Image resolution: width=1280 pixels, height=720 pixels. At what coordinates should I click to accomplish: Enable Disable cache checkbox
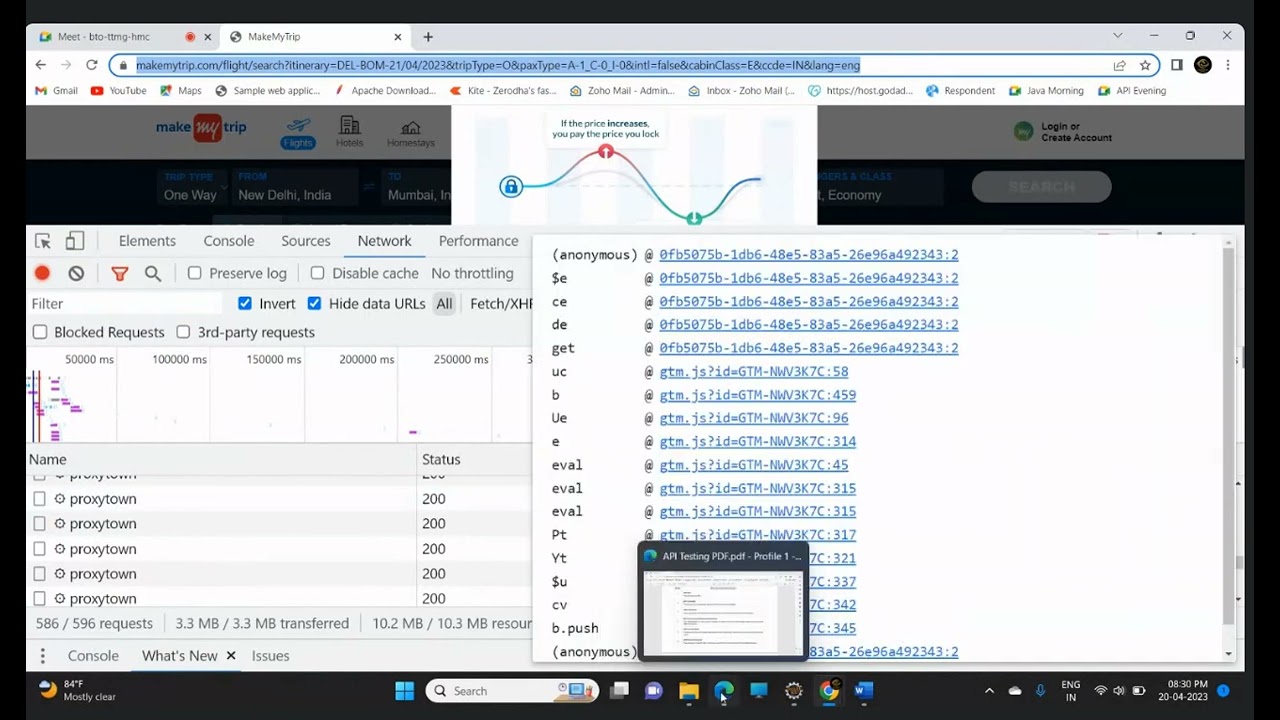pyautogui.click(x=317, y=273)
